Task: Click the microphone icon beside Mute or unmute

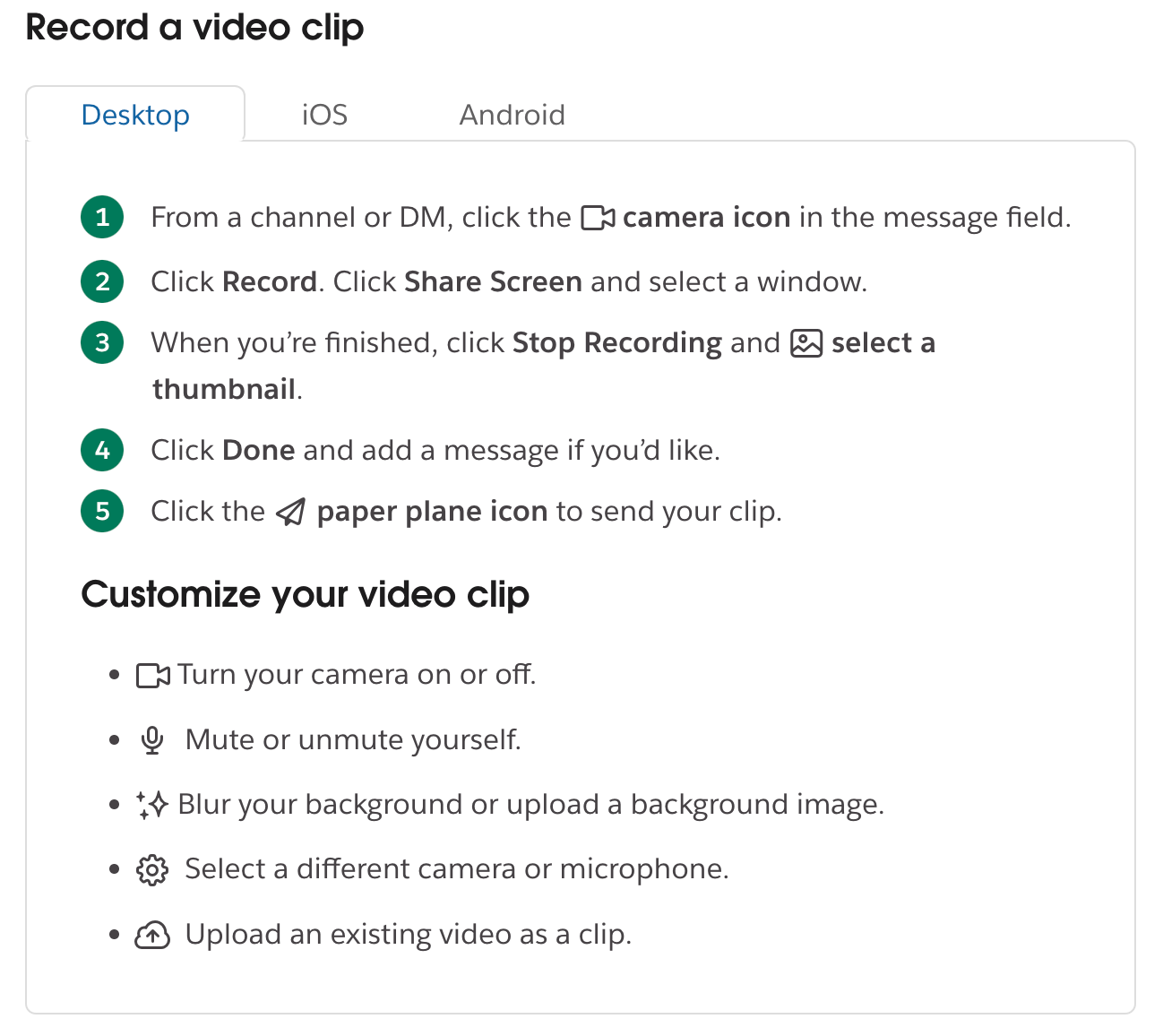Action: coord(152,740)
